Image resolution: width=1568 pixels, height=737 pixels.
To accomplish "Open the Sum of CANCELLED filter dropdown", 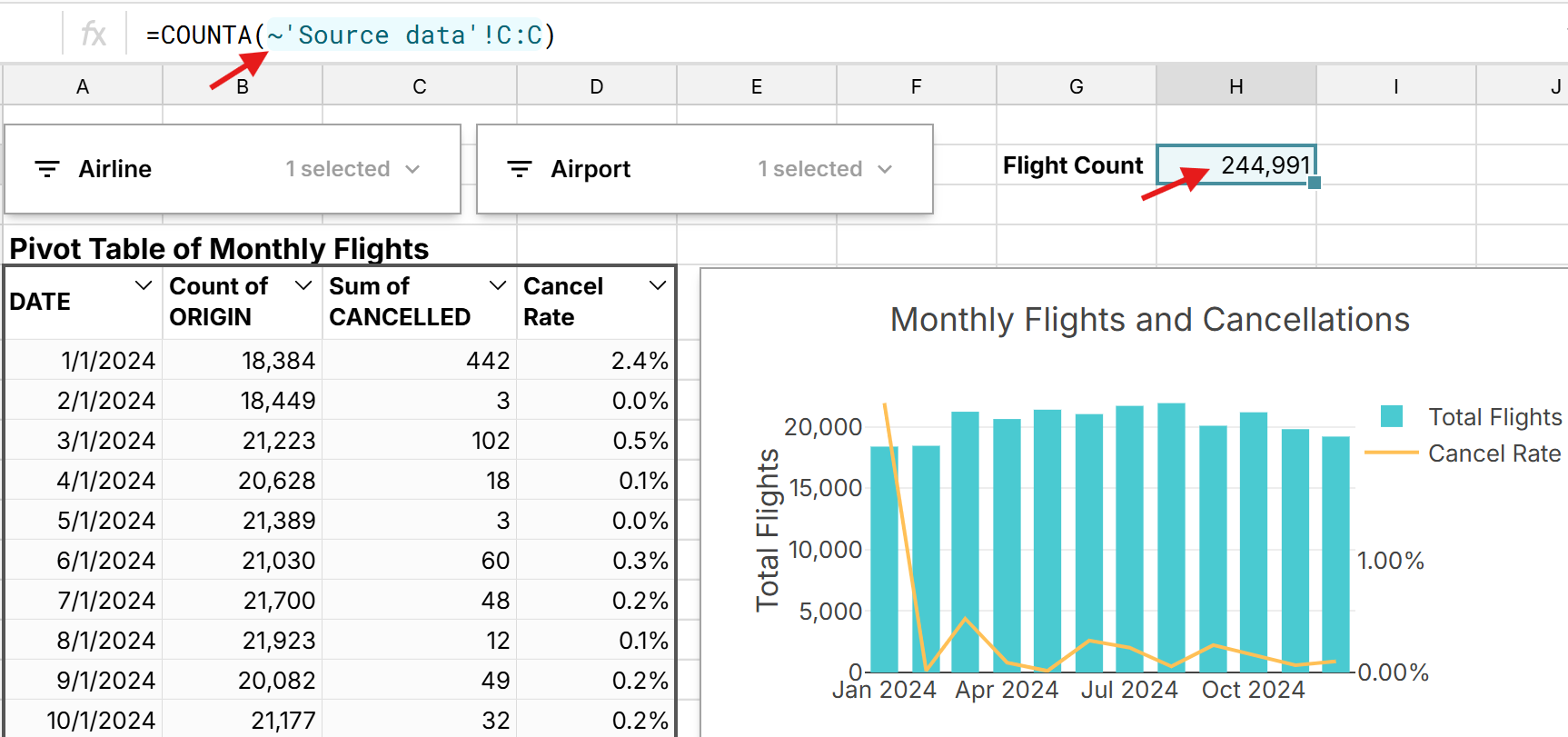I will (497, 285).
